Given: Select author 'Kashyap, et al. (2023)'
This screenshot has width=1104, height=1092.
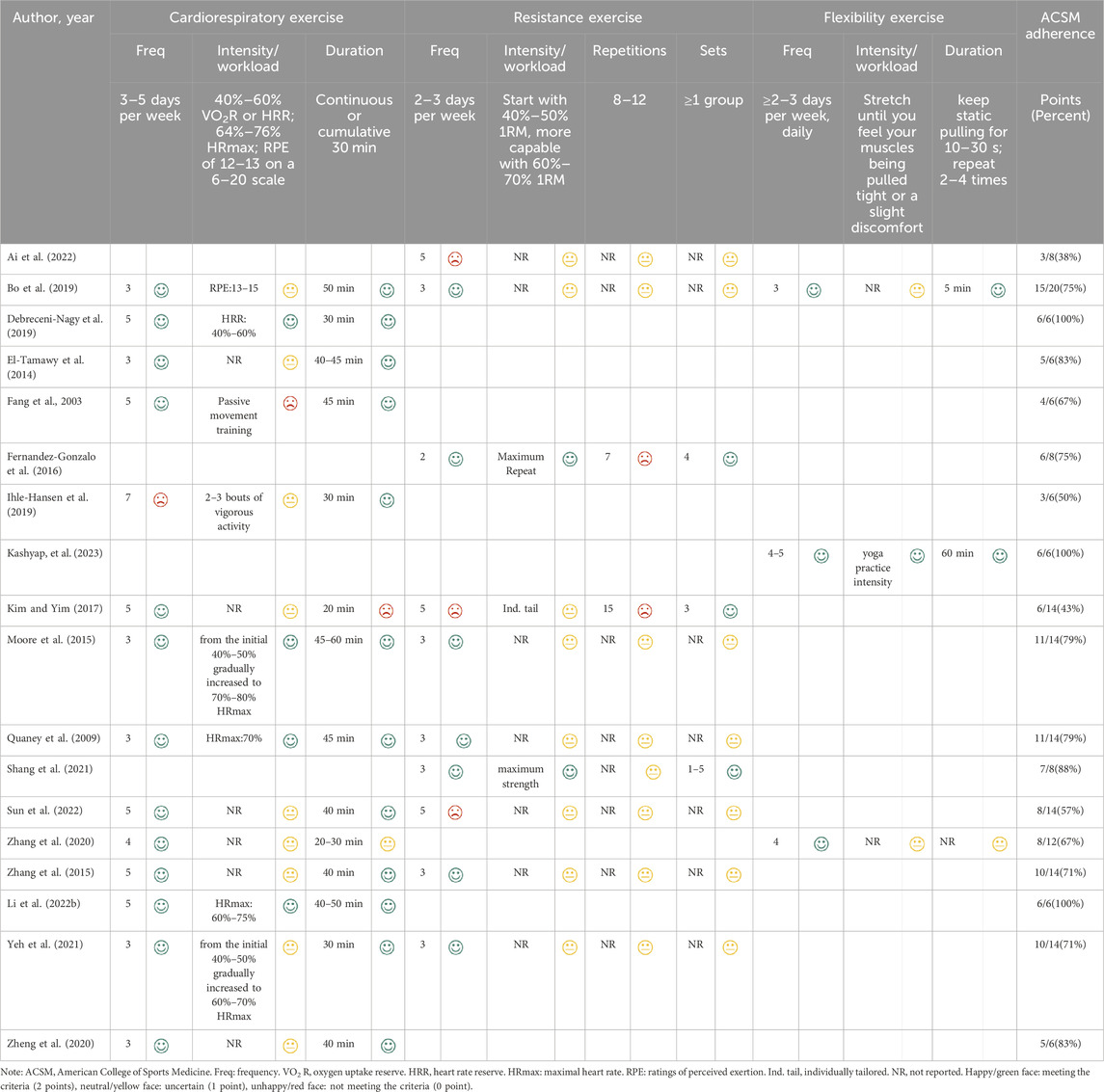Looking at the screenshot, I should (55, 553).
